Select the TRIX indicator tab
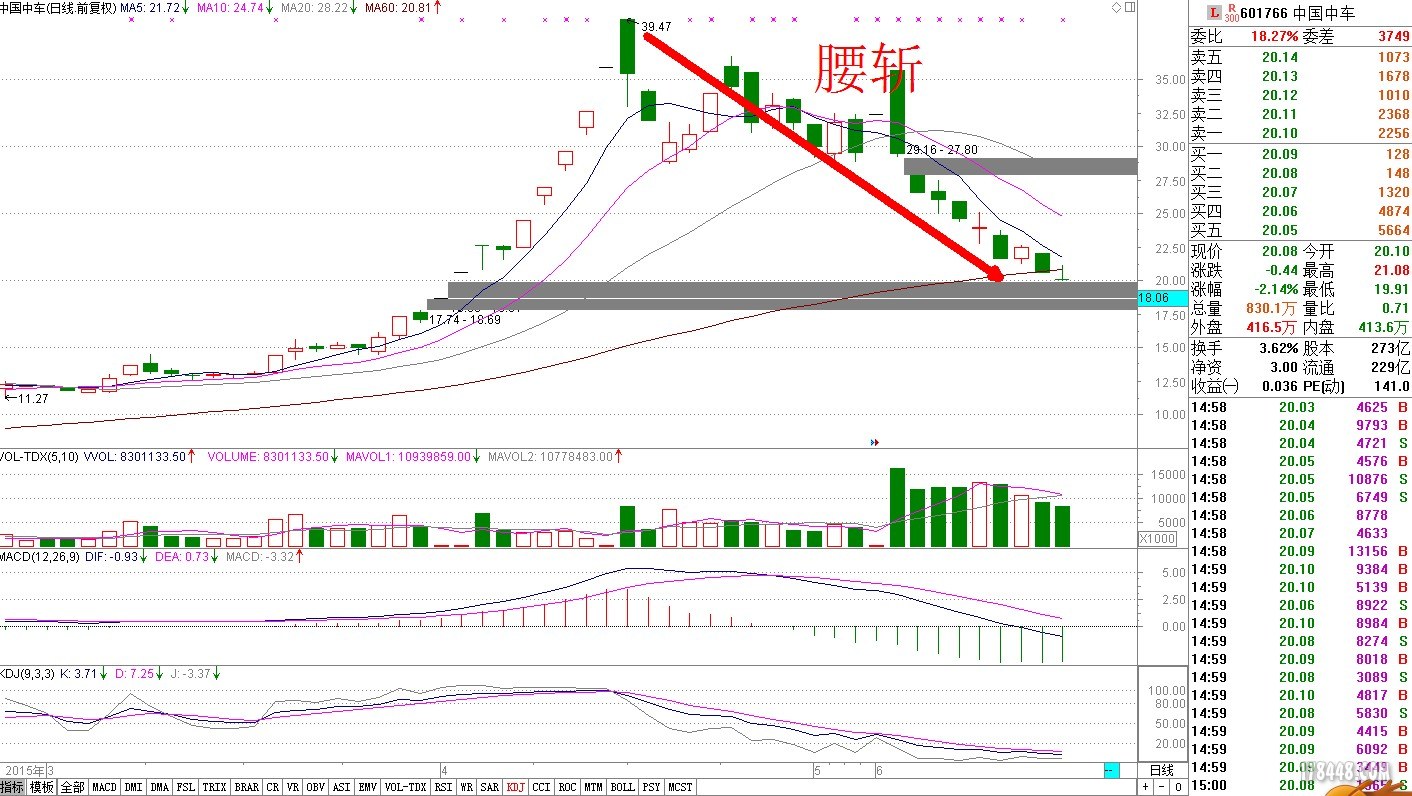 click(215, 787)
